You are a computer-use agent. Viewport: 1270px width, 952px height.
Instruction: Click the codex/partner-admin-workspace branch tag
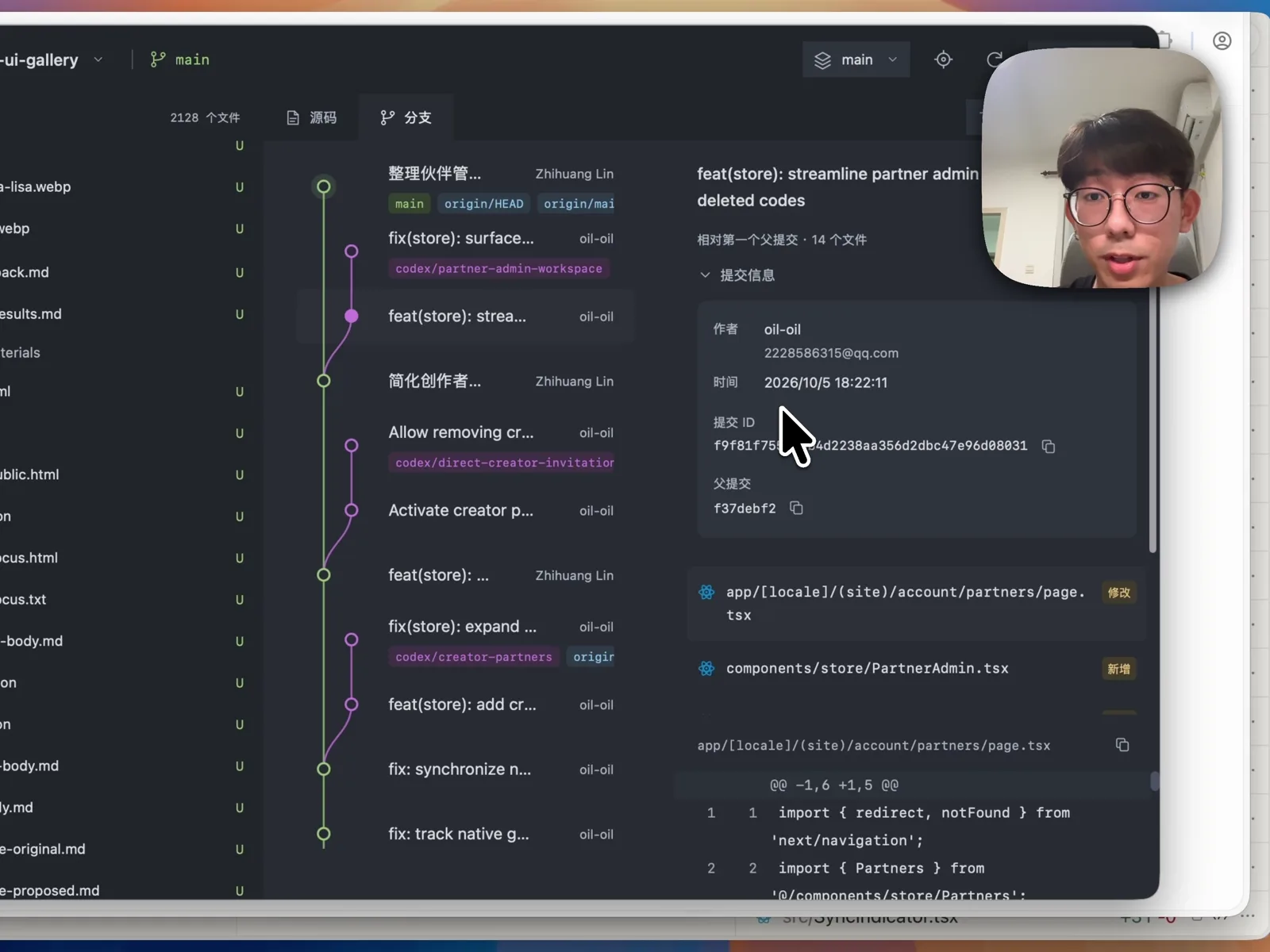[498, 269]
